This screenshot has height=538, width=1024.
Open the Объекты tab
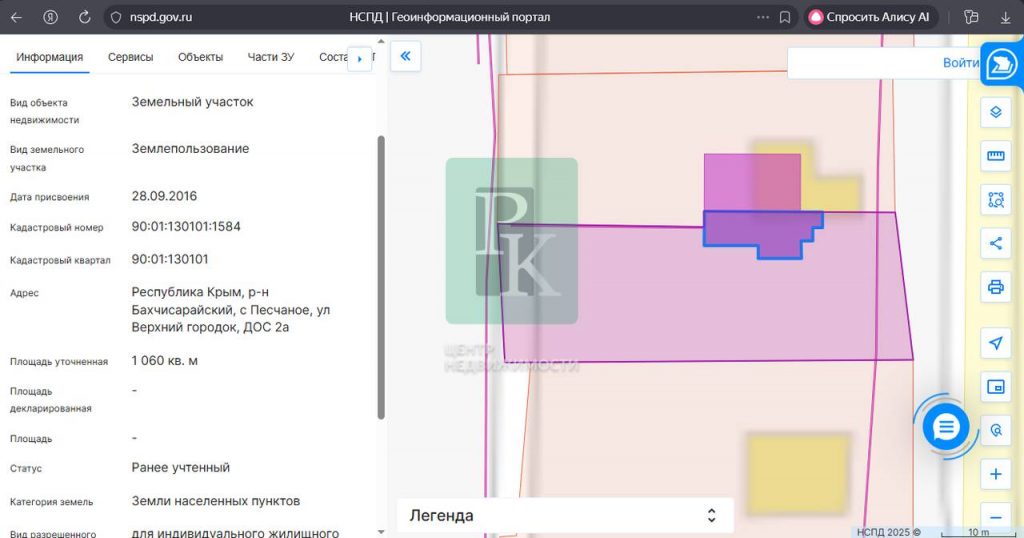pos(200,57)
